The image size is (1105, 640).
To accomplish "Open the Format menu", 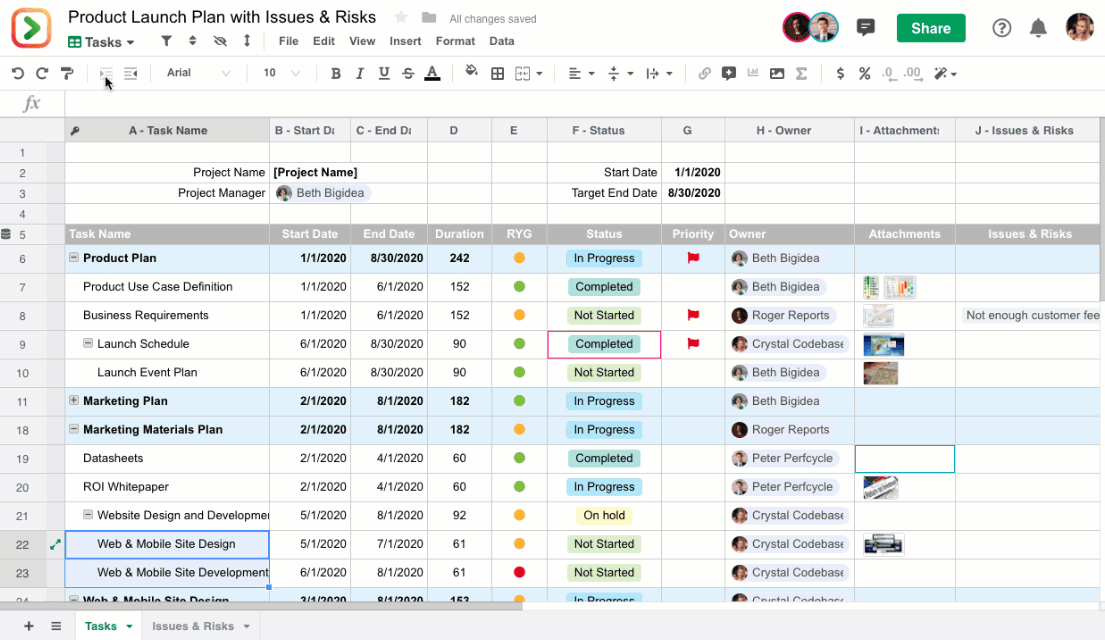I will tap(455, 41).
